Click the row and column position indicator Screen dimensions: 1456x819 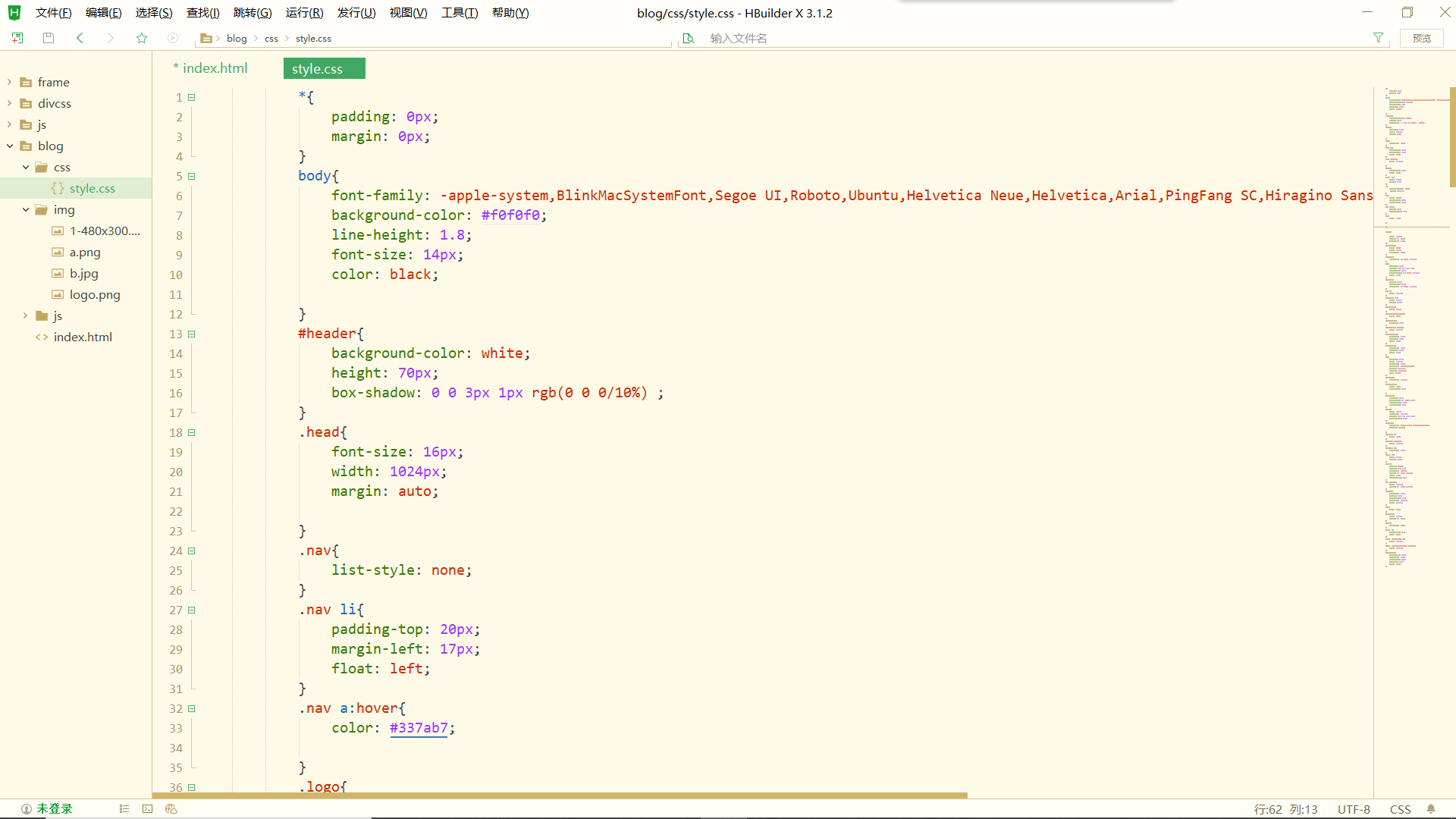click(x=1286, y=809)
